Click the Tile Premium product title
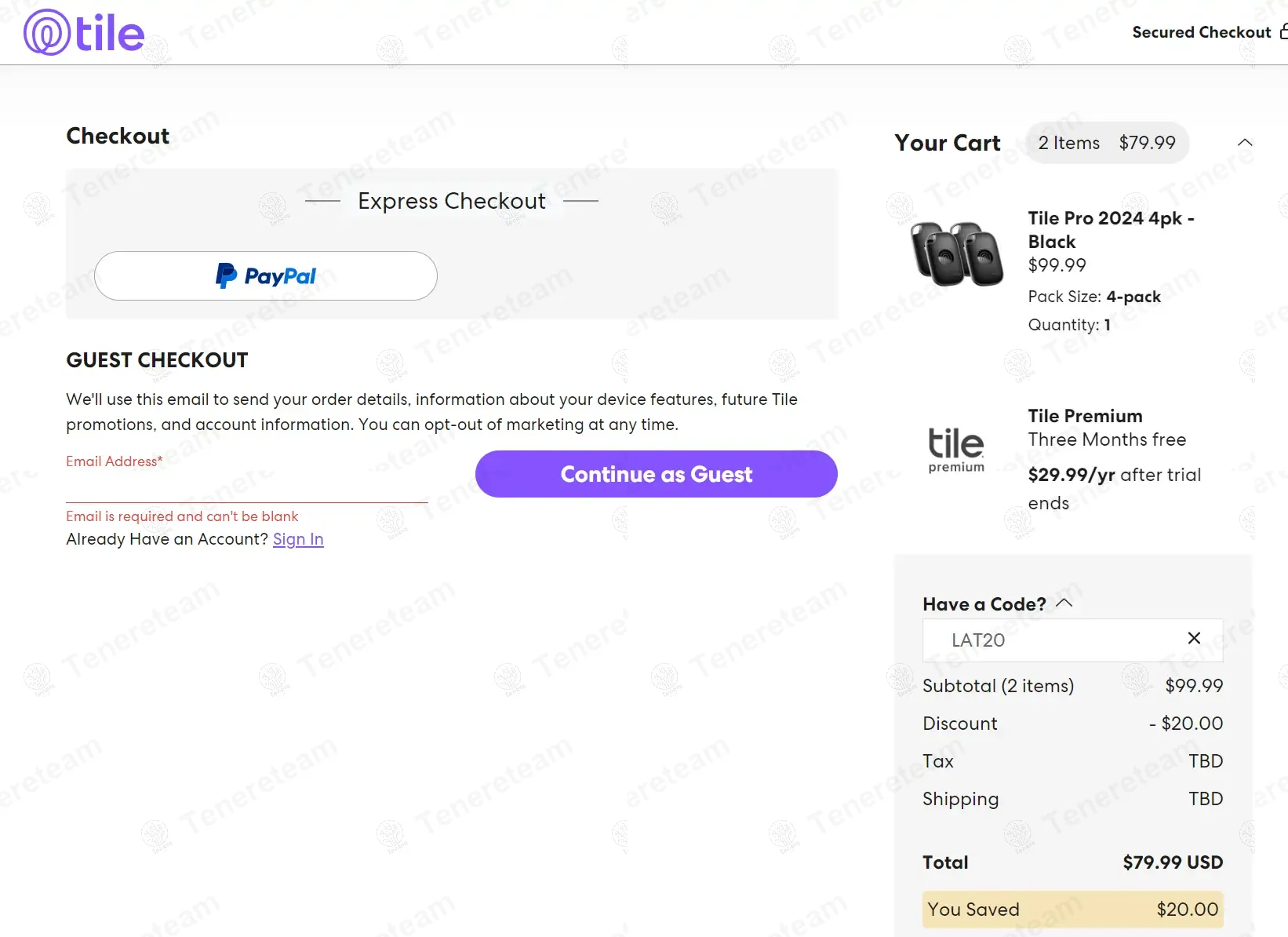 [x=1085, y=416]
